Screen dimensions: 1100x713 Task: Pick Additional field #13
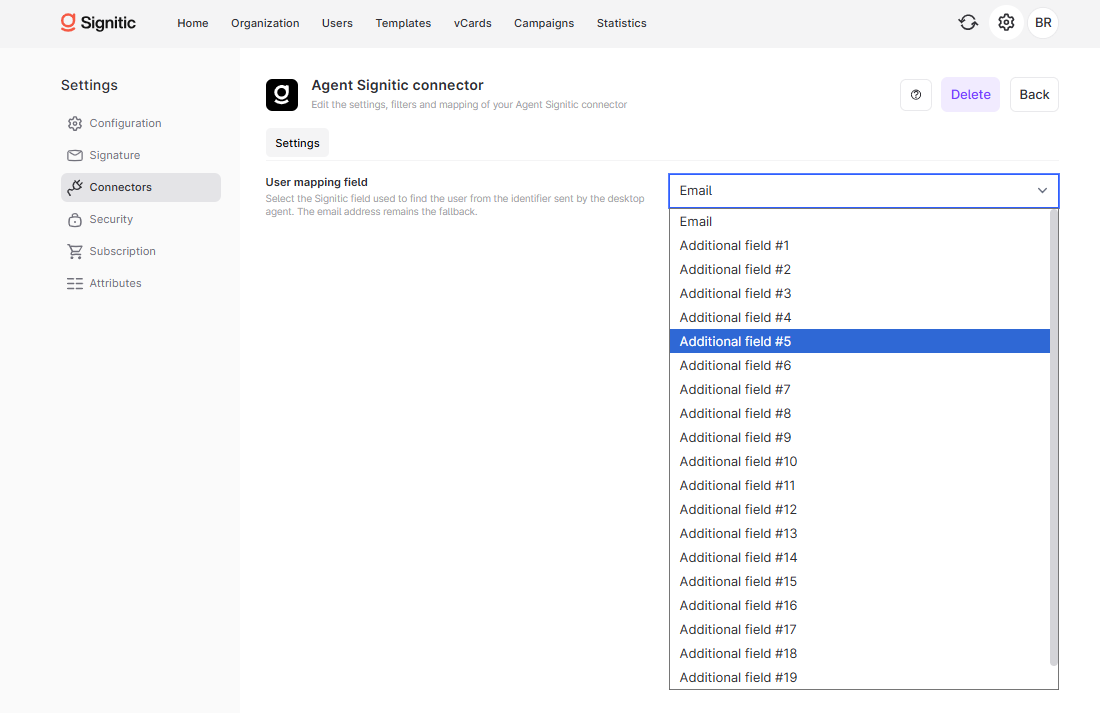click(x=859, y=533)
